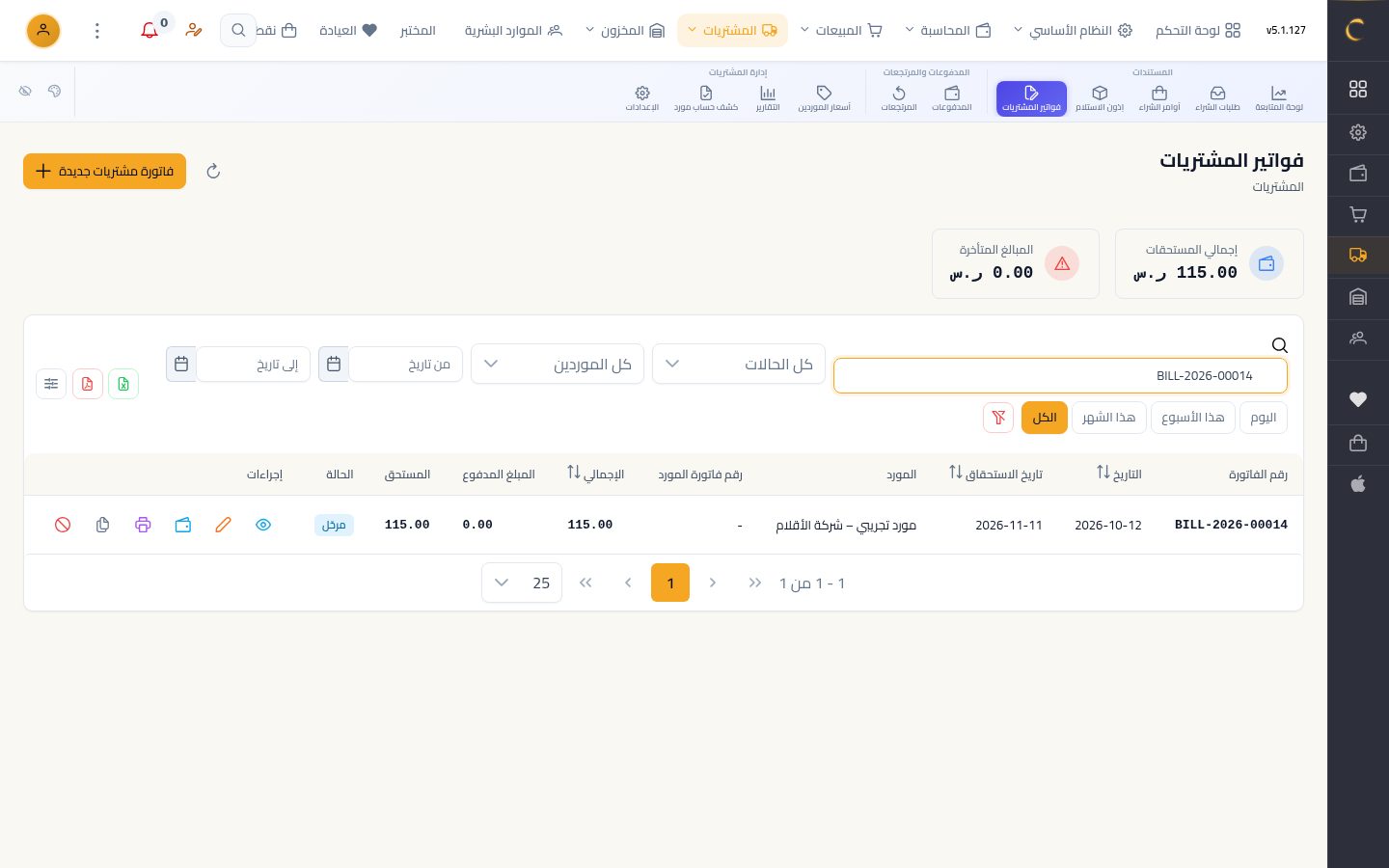Click the blue wallet payment icon in the invoice row
1389x868 pixels.
pyautogui.click(x=183, y=525)
